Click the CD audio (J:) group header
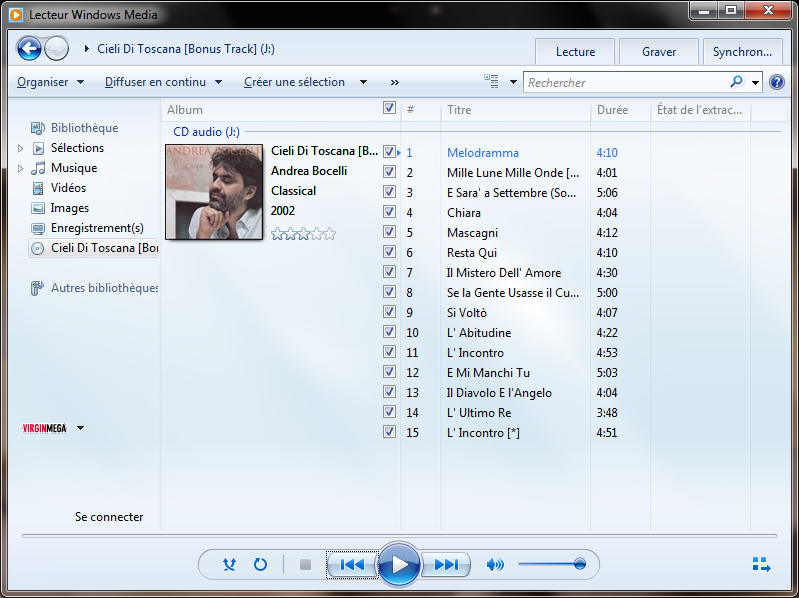Screen dimensions: 799x598 tap(206, 132)
